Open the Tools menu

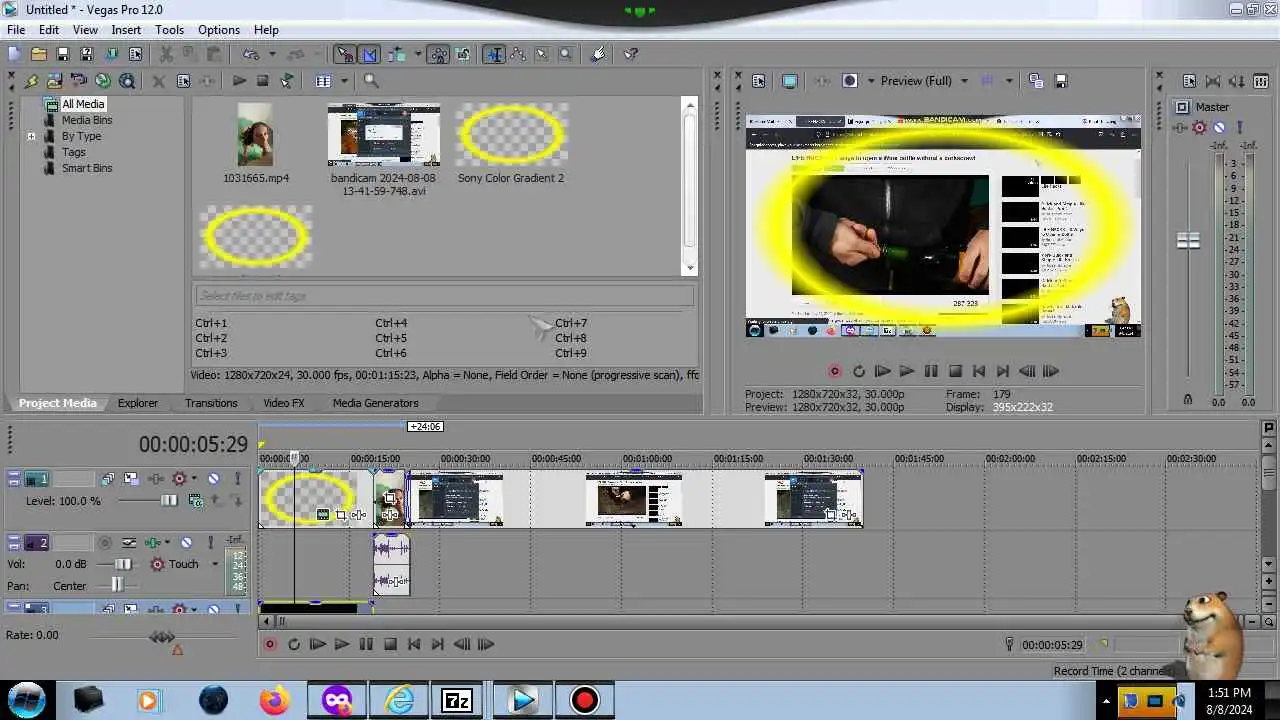[169, 30]
